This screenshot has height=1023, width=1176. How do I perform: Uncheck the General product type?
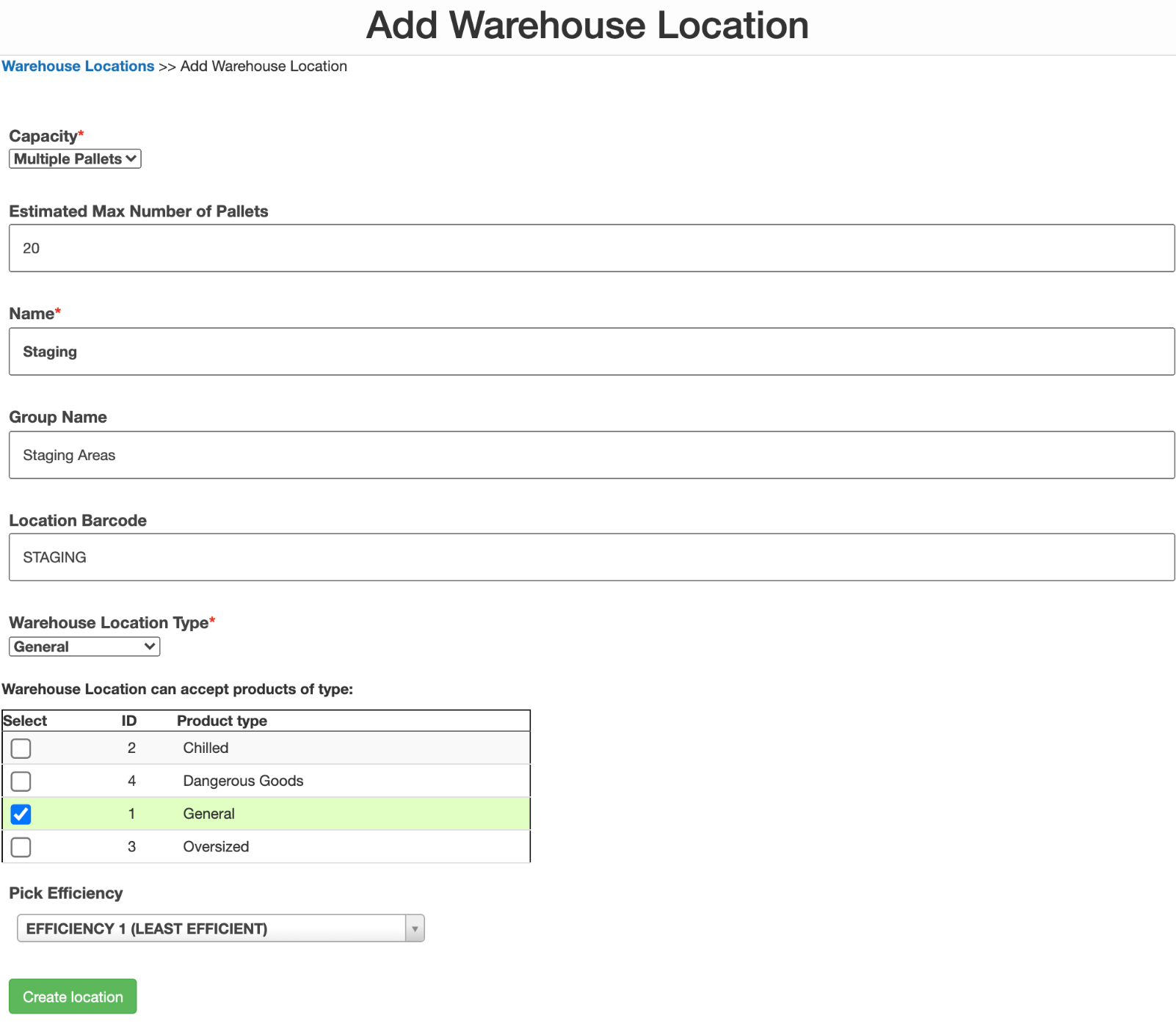pos(21,814)
